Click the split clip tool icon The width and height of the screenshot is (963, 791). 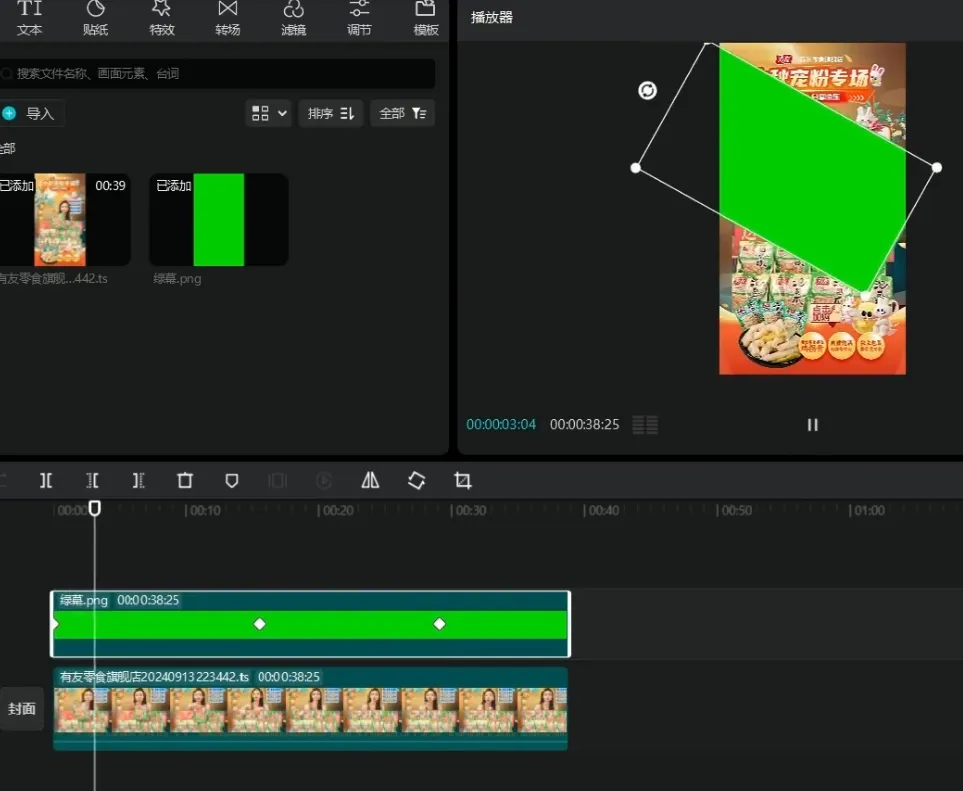46,481
